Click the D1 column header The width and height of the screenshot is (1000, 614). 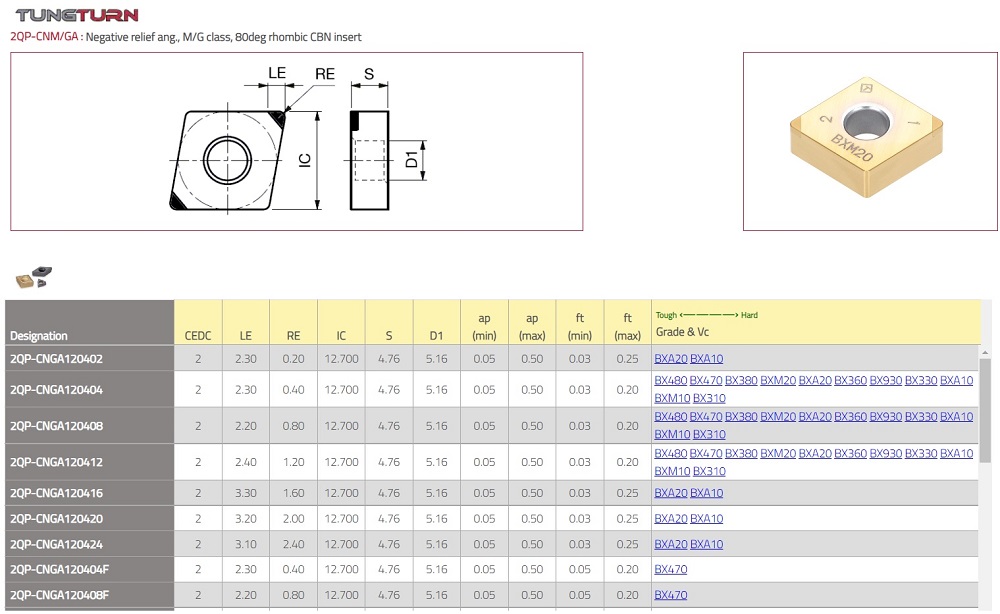click(436, 323)
